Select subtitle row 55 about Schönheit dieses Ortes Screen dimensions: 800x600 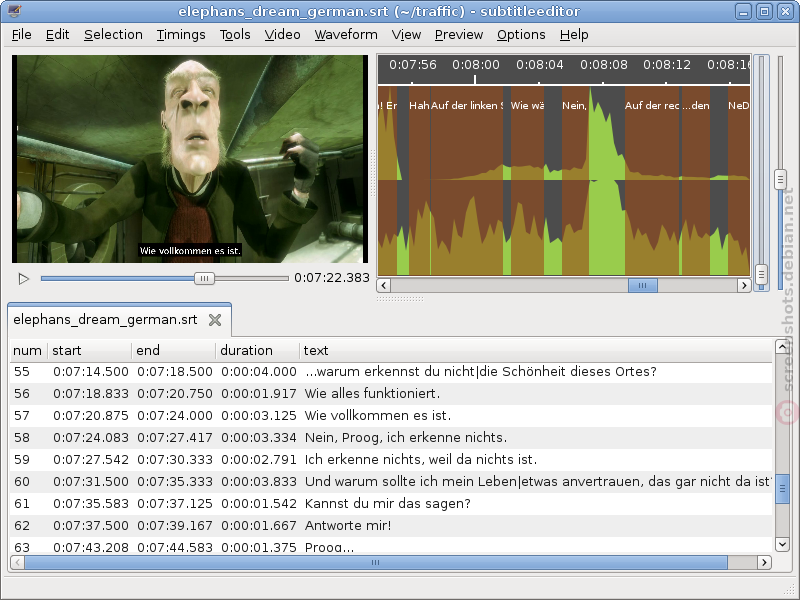point(391,371)
